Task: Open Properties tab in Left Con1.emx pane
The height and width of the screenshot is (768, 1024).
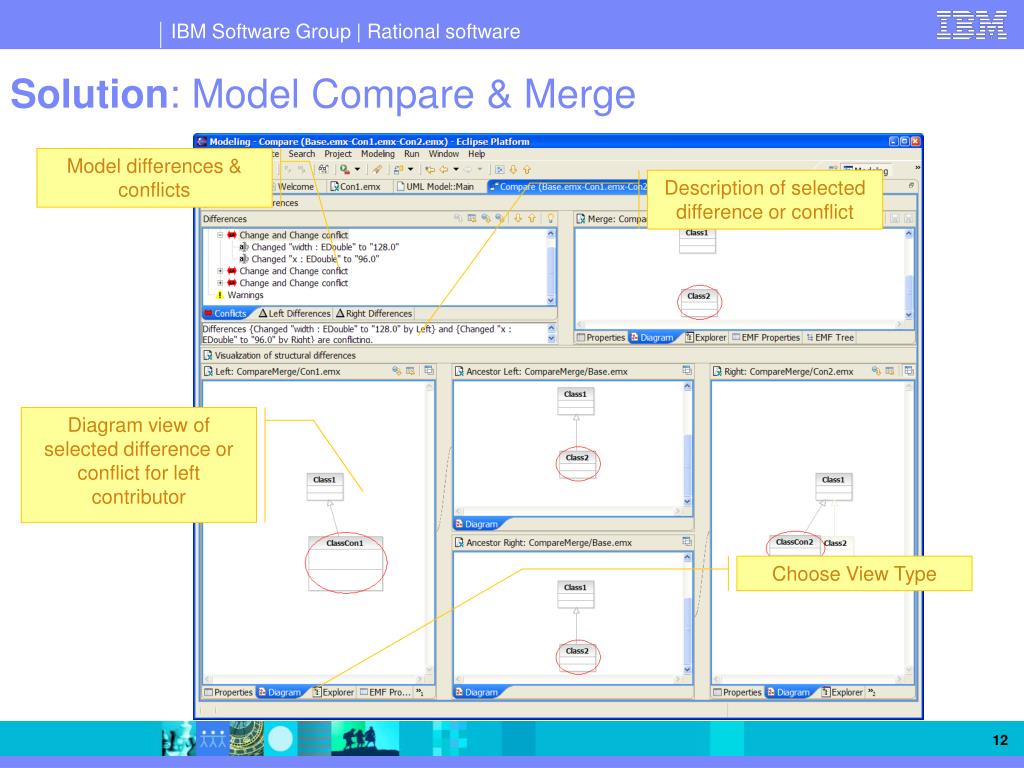Action: [229, 692]
